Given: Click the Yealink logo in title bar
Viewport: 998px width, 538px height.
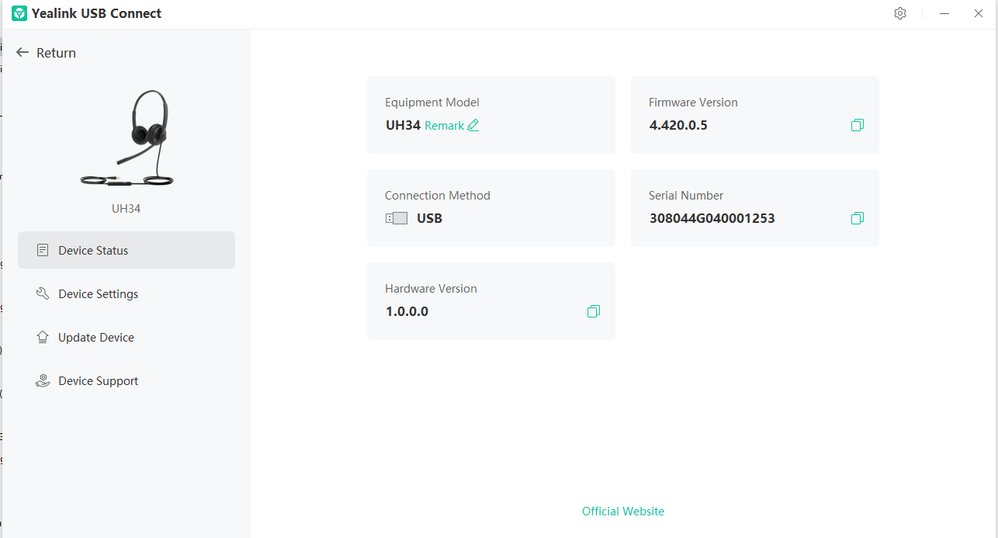Looking at the screenshot, I should [x=19, y=14].
